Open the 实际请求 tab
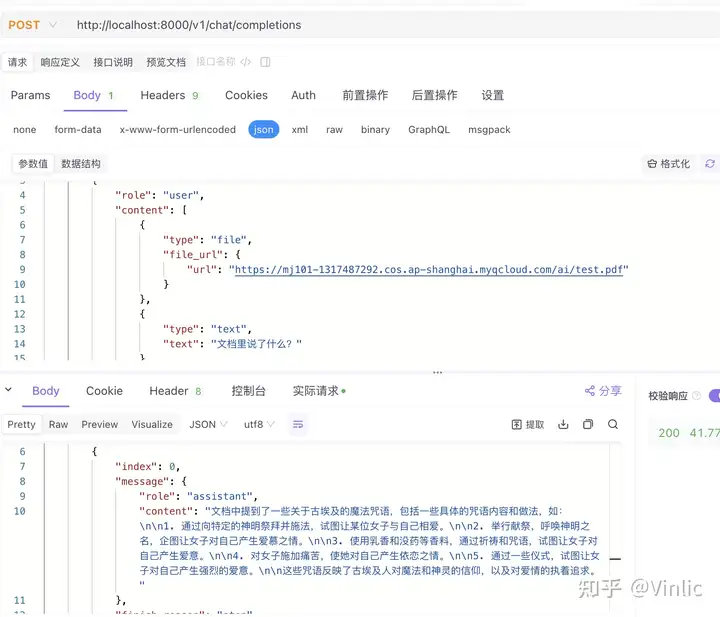The width and height of the screenshot is (720, 617). 319,391
